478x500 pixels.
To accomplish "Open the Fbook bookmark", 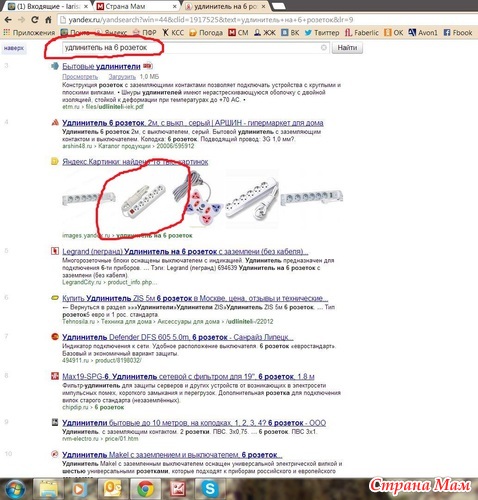I will pos(458,33).
